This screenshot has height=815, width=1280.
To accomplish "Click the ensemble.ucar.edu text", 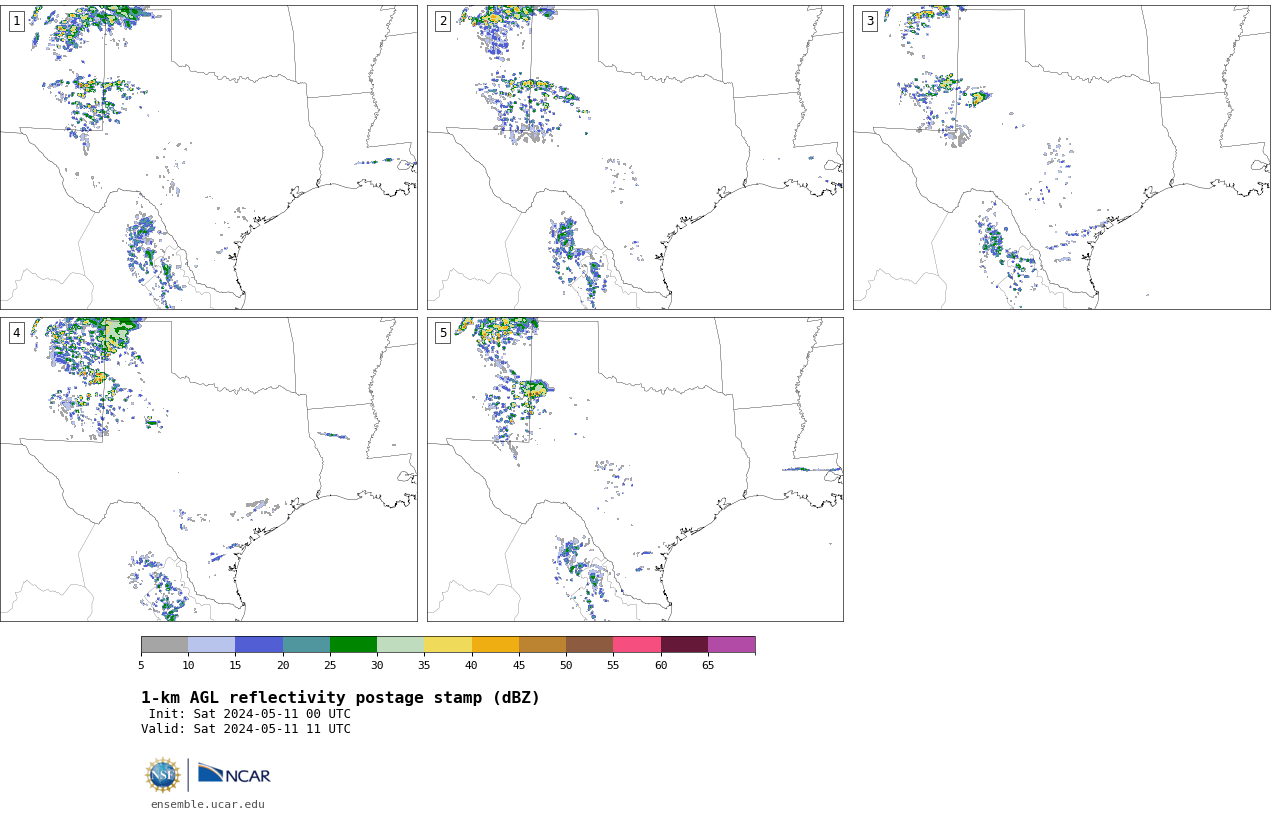I will [x=208, y=804].
